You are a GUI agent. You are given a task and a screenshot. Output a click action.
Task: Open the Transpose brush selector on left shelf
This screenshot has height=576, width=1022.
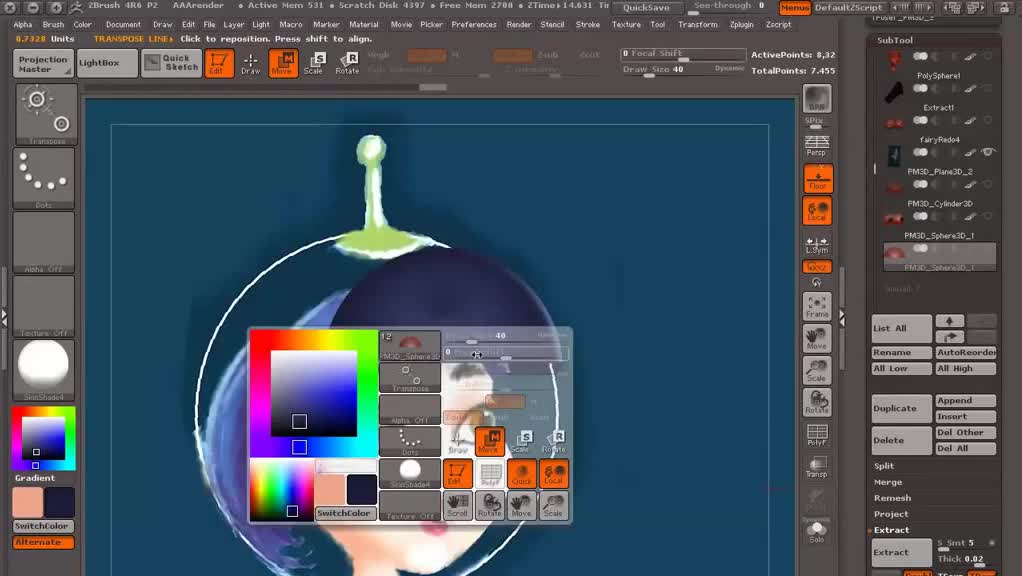coord(46,114)
